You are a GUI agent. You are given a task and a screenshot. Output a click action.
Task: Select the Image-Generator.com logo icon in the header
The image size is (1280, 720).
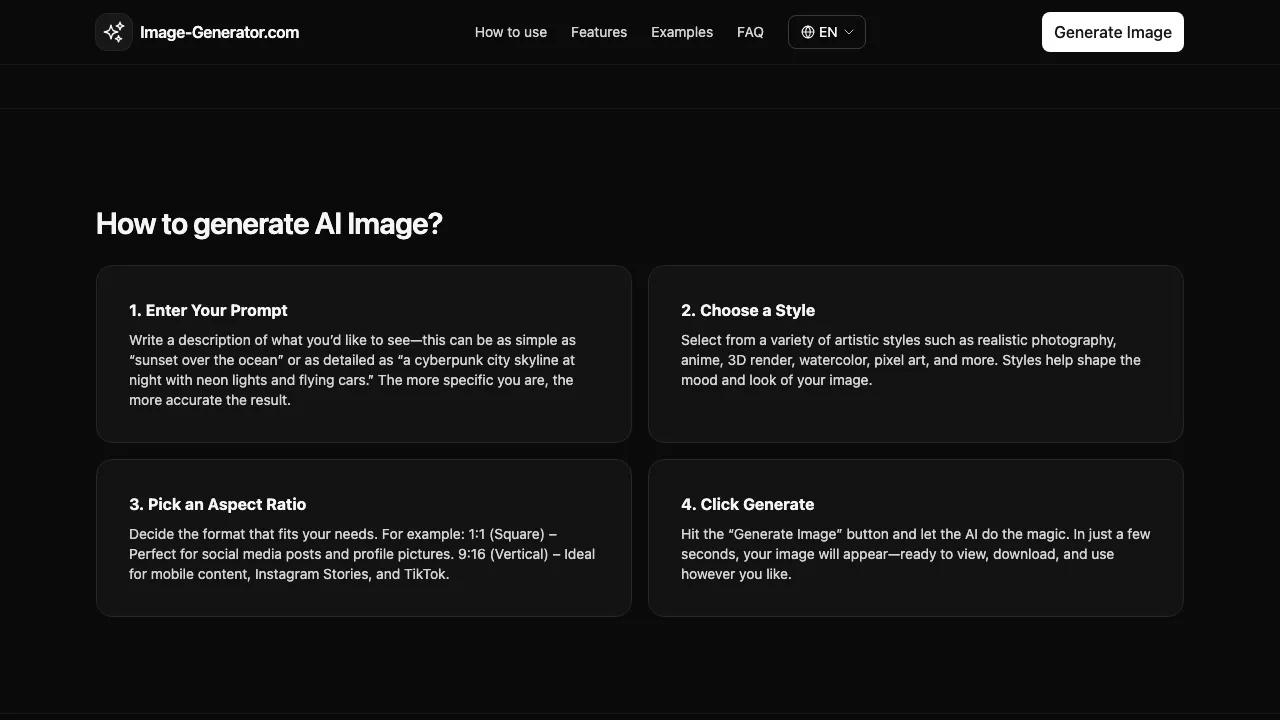(x=113, y=31)
